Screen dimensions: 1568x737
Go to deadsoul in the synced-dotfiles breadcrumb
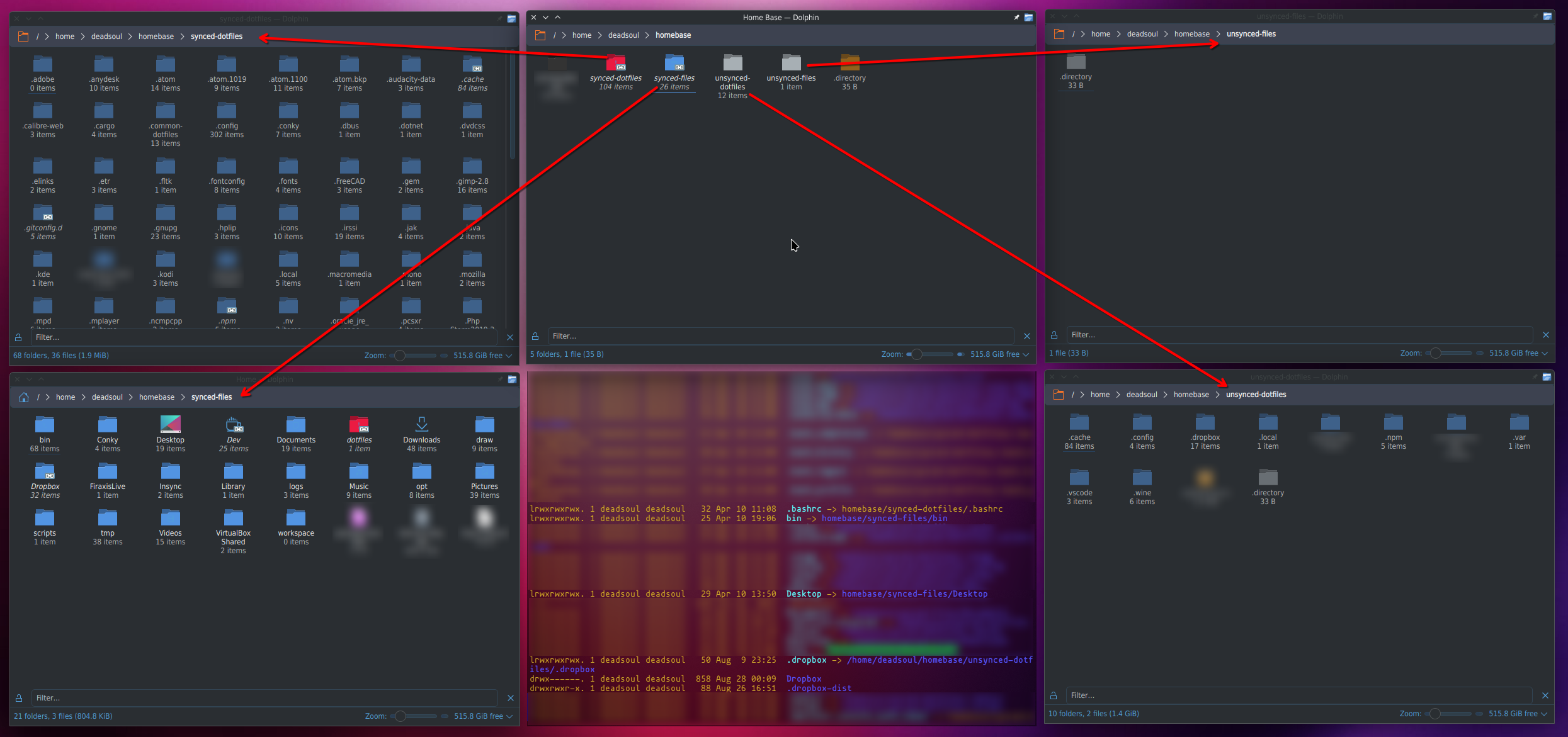point(106,37)
